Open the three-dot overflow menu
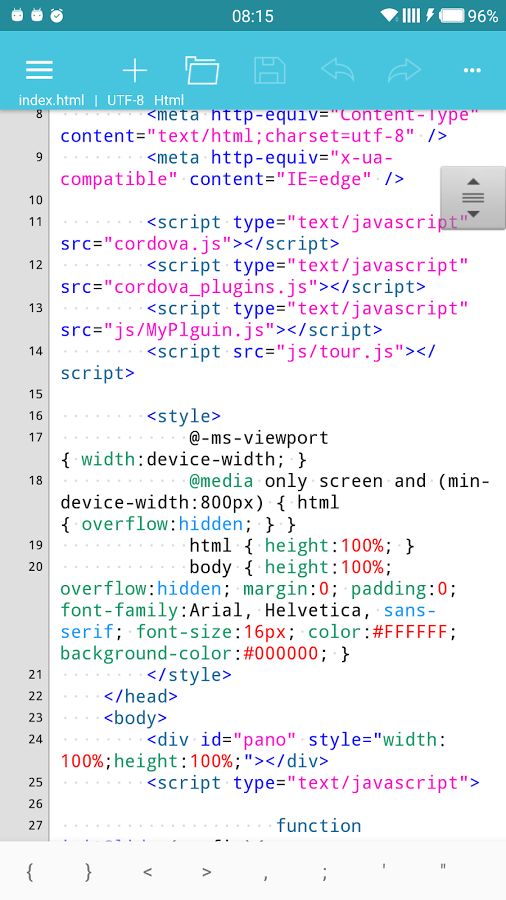This screenshot has width=506, height=900. [x=472, y=71]
